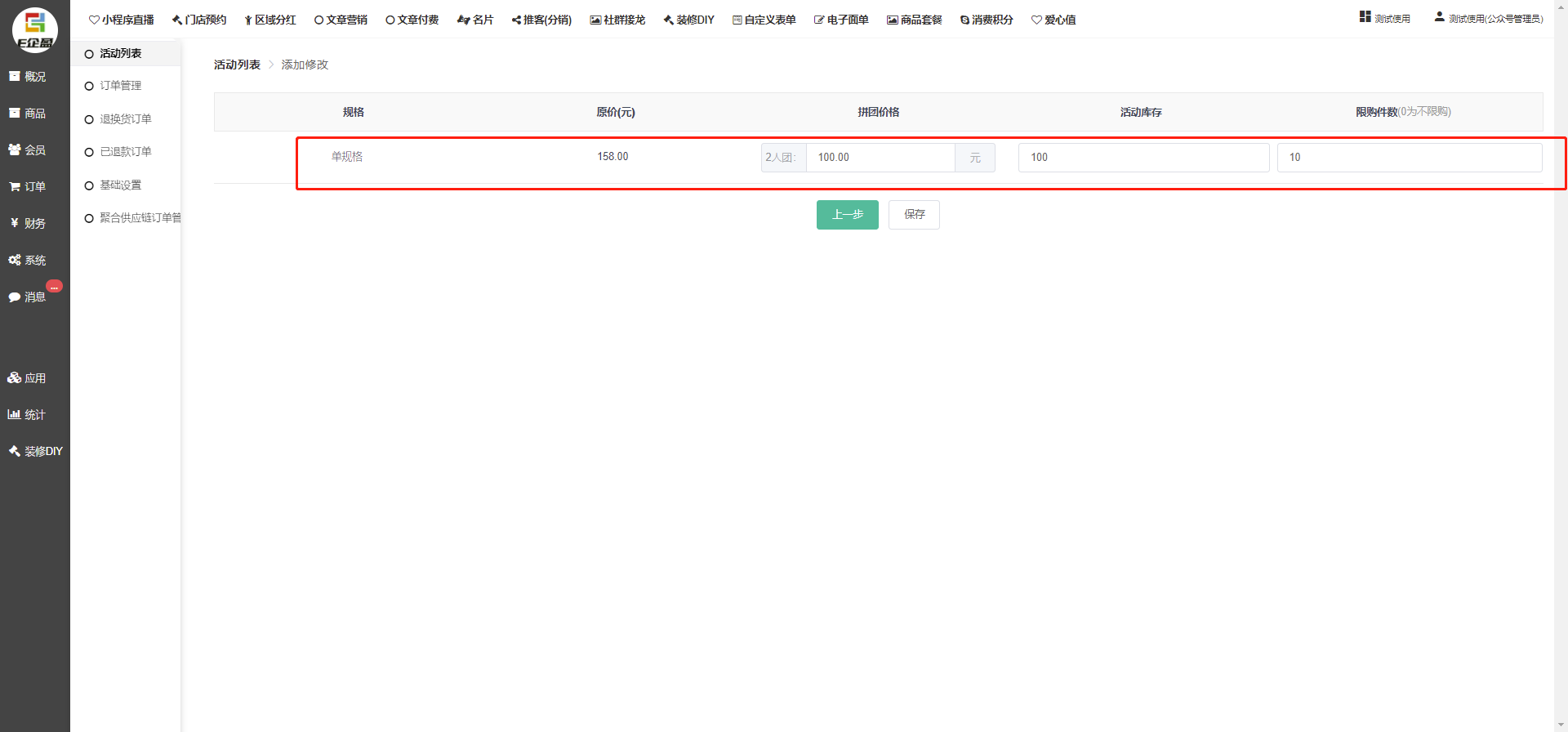The image size is (1568, 732).
Task: Click the 拼团价格 input showing 100.00
Action: (x=880, y=158)
